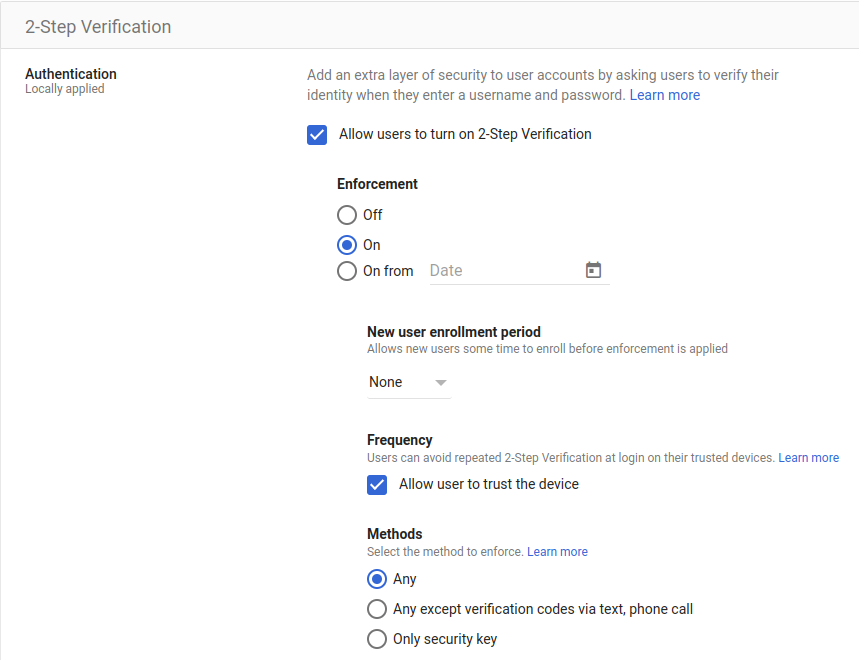This screenshot has width=859, height=660.
Task: Click the Enforcement section heading
Action: coord(377,183)
